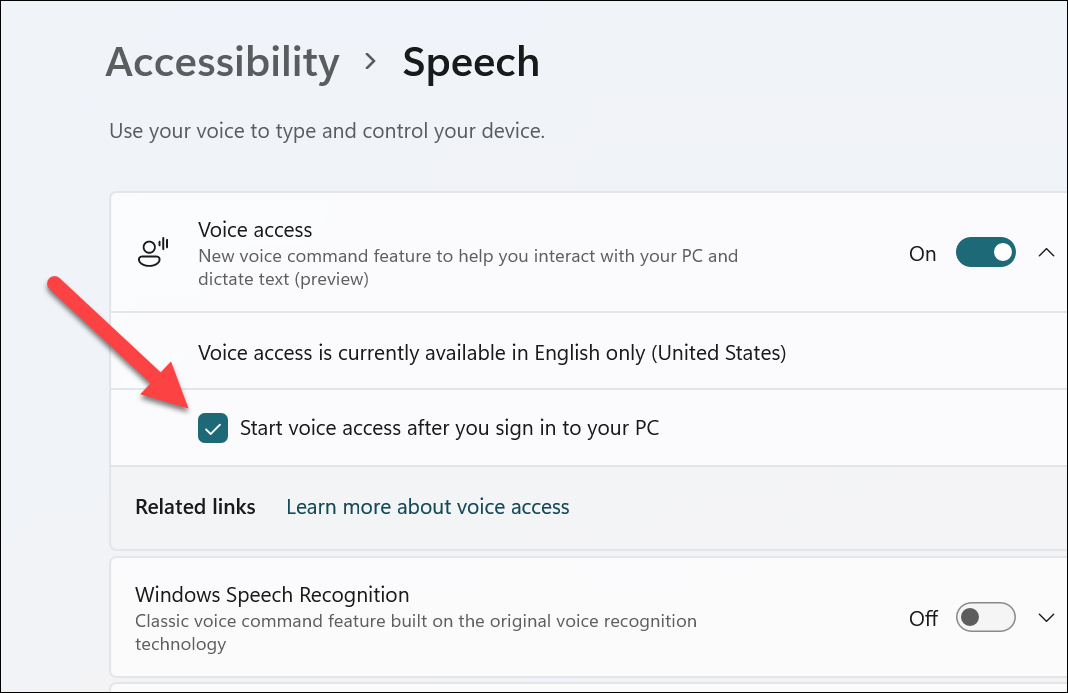Turn off the Voice access toggle

[x=985, y=252]
